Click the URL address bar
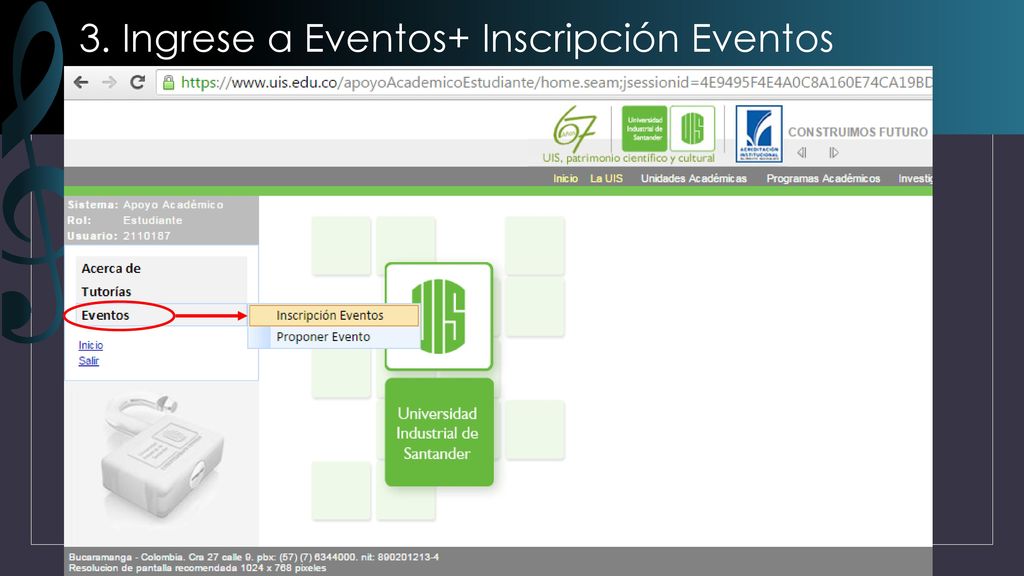Image resolution: width=1024 pixels, height=576 pixels. 544,83
